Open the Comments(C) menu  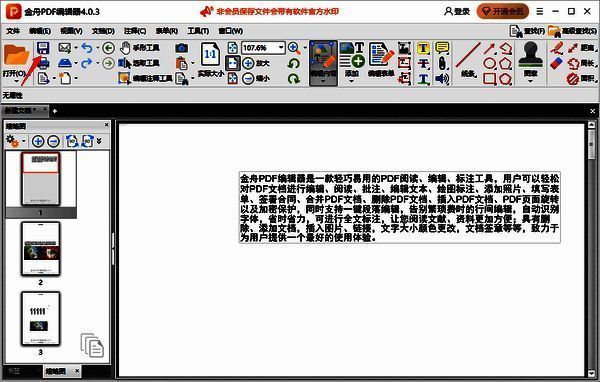tap(135, 31)
